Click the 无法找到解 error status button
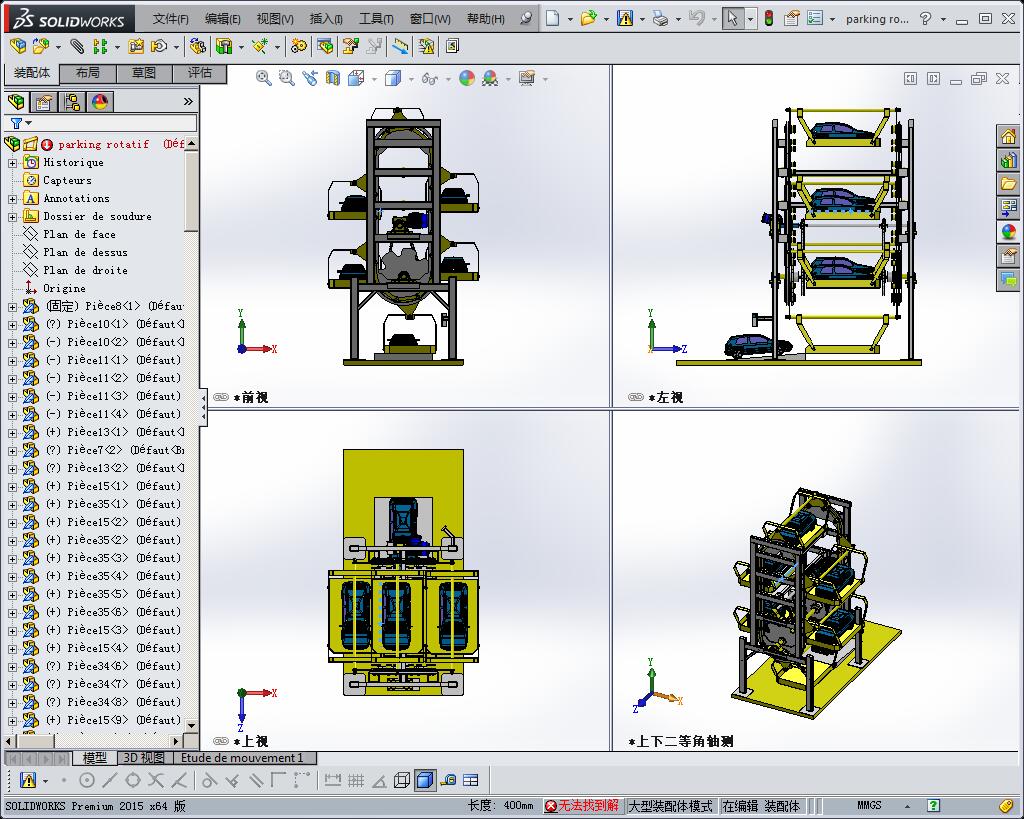 (583, 806)
